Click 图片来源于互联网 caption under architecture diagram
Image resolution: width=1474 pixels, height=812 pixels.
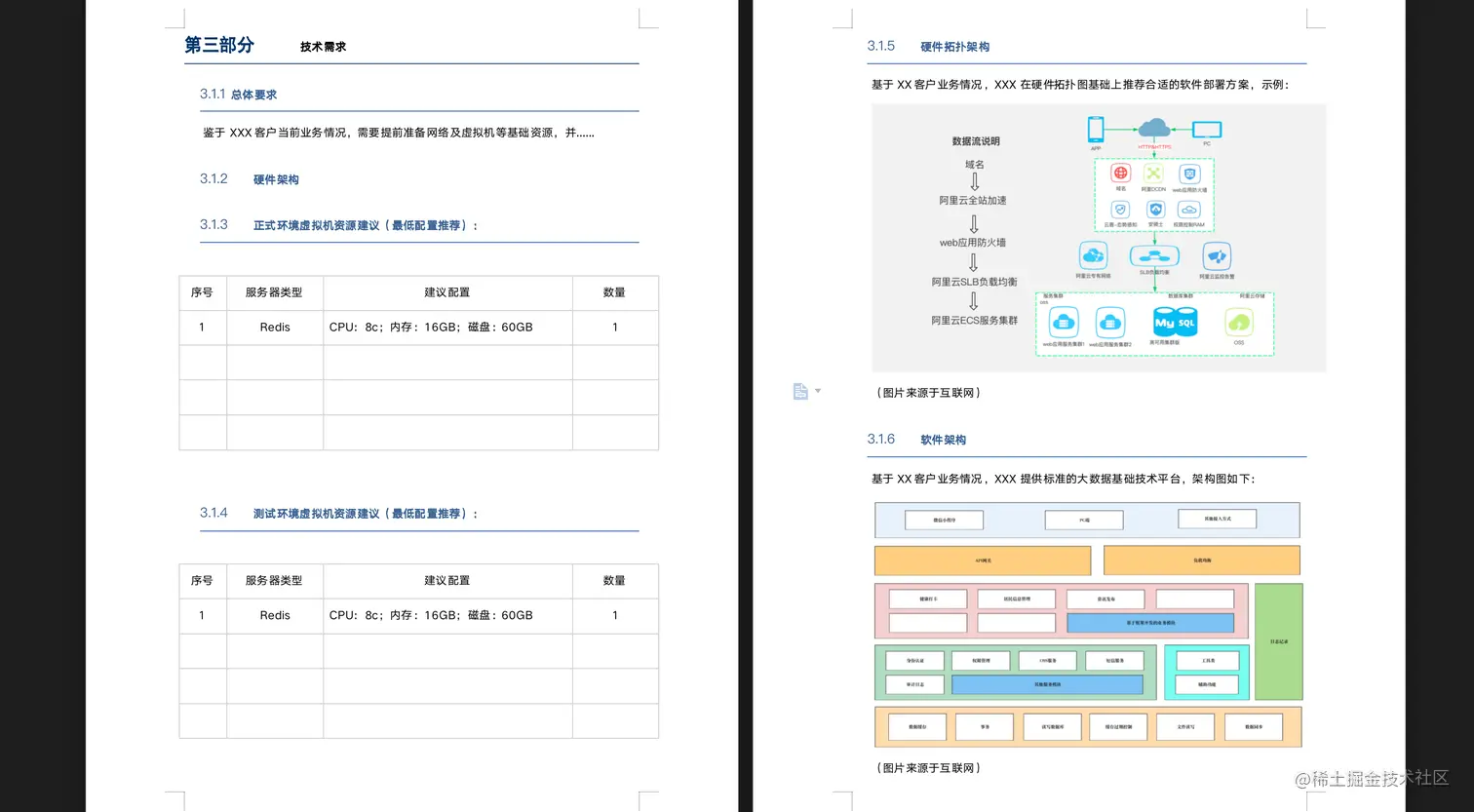928,768
